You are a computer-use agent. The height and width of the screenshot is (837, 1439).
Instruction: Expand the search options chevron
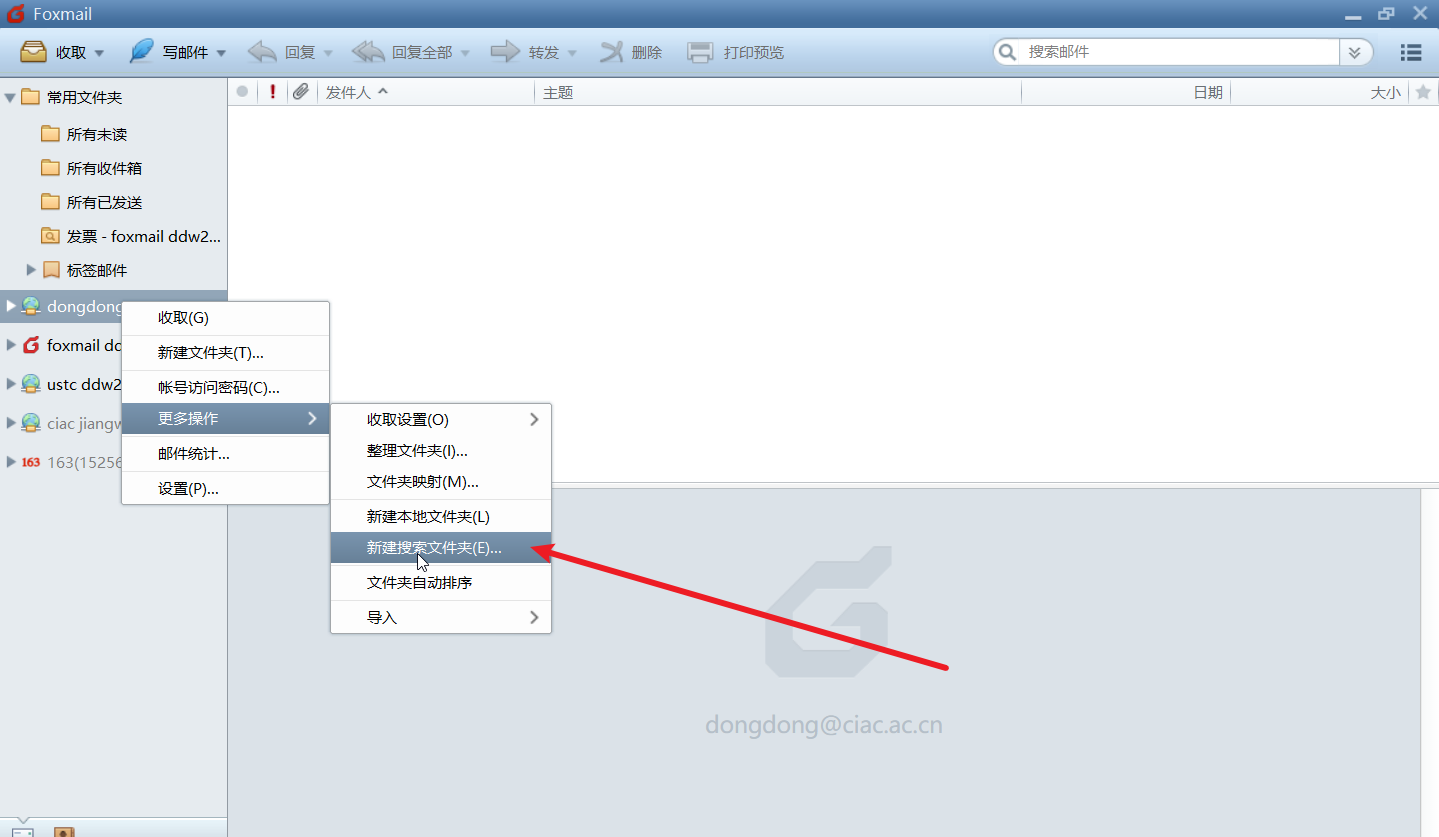(x=1355, y=52)
